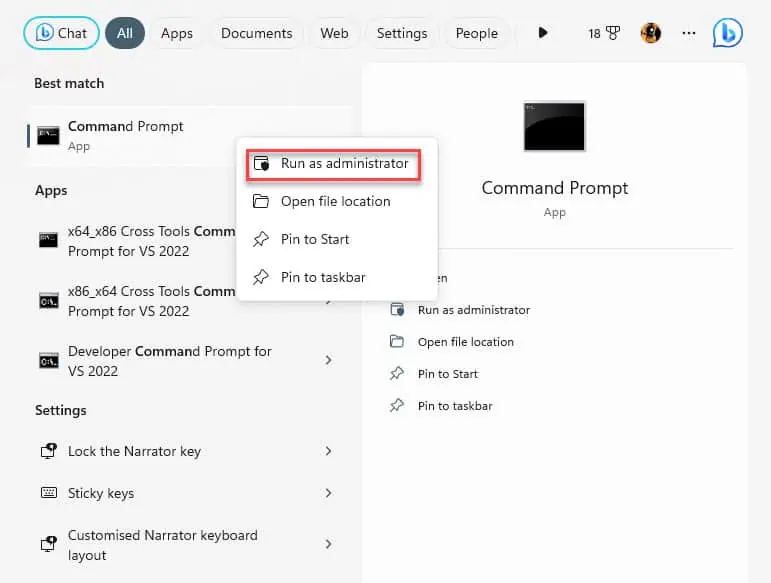Open Lock the Narrator key setting

[134, 451]
